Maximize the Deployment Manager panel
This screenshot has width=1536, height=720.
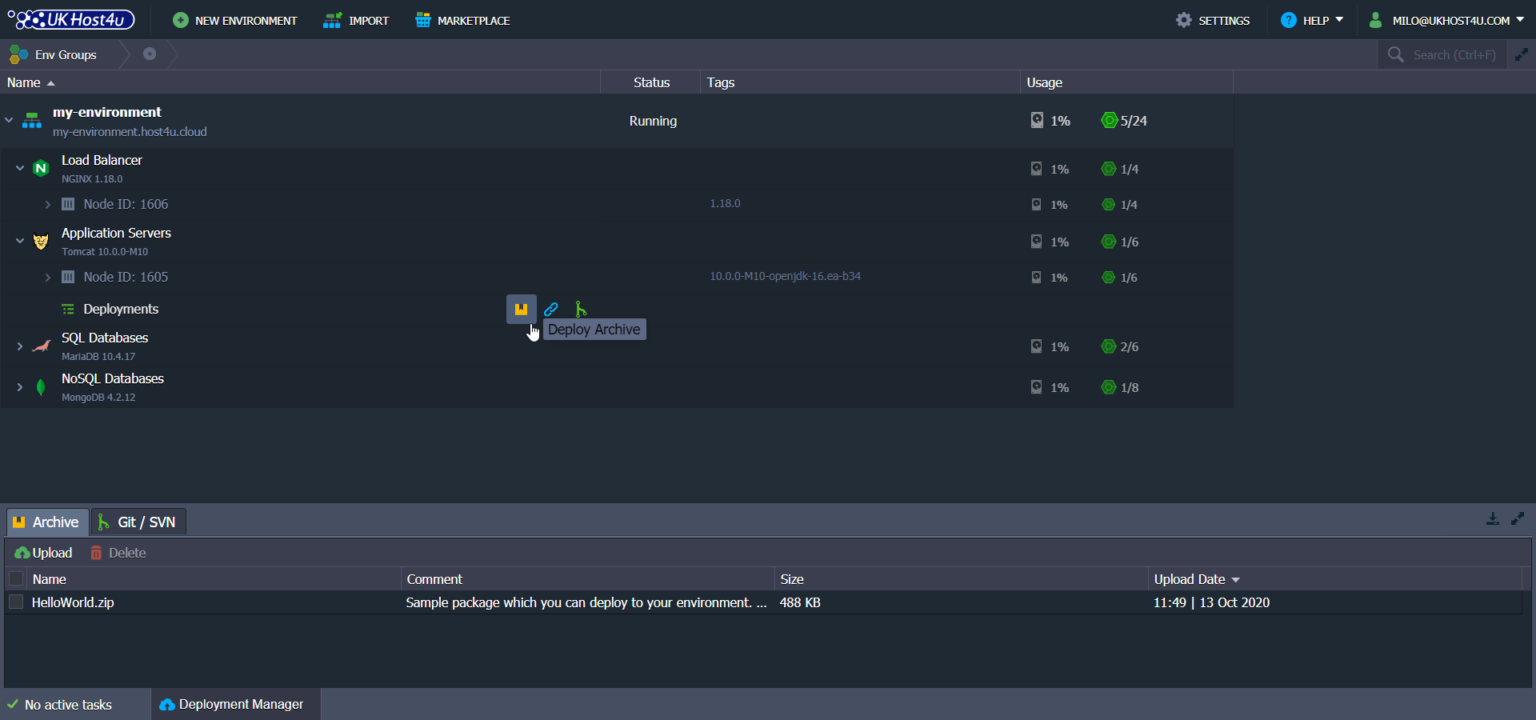[1517, 519]
